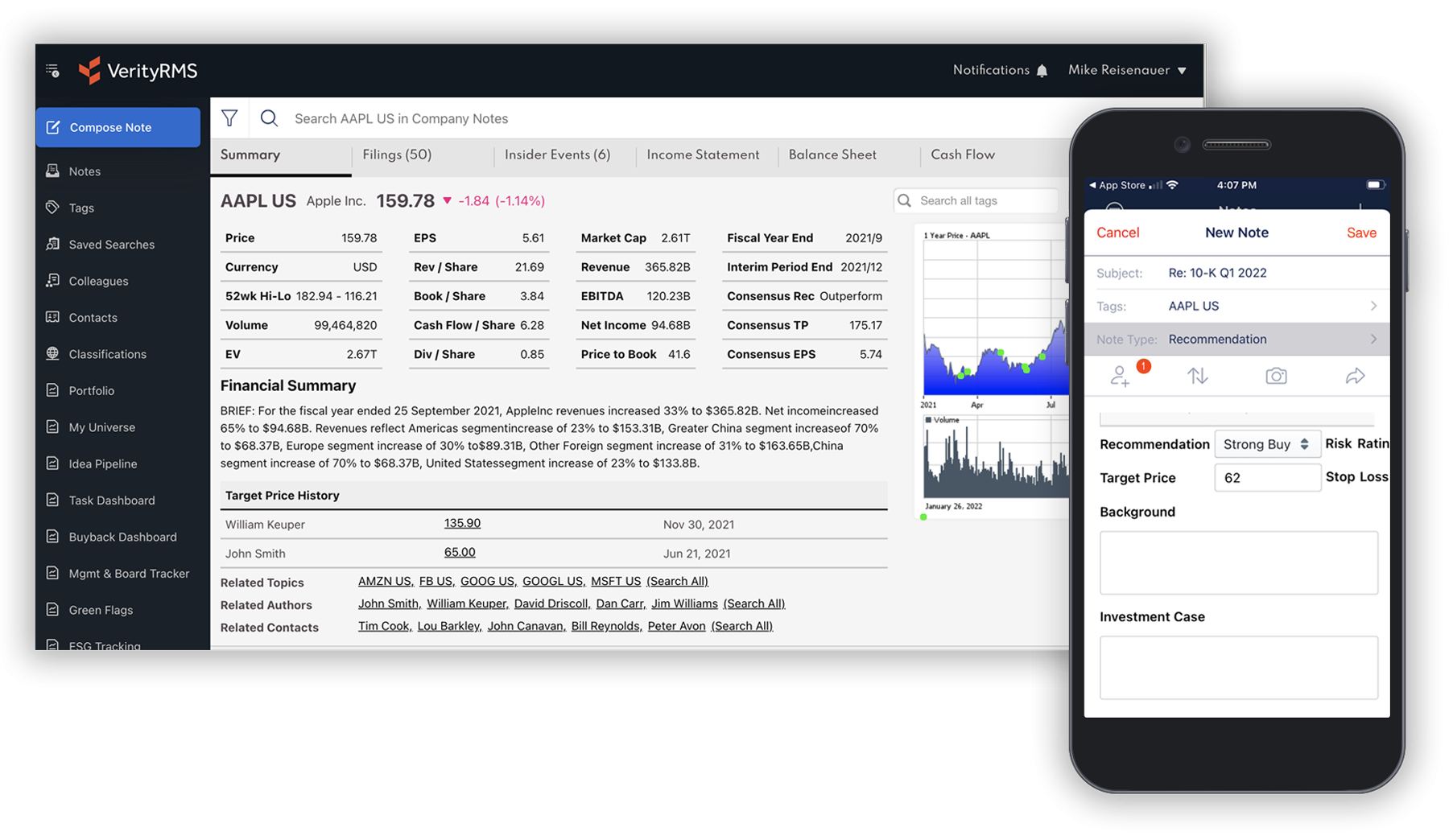Save the new mobile note
This screenshot has width=1449, height=840.
coord(1360,233)
